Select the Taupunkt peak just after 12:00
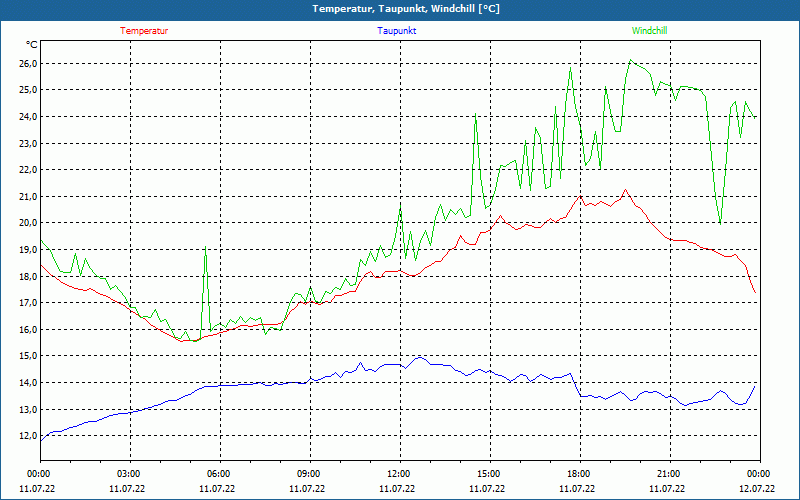Image resolution: width=800 pixels, height=500 pixels. pos(419,357)
